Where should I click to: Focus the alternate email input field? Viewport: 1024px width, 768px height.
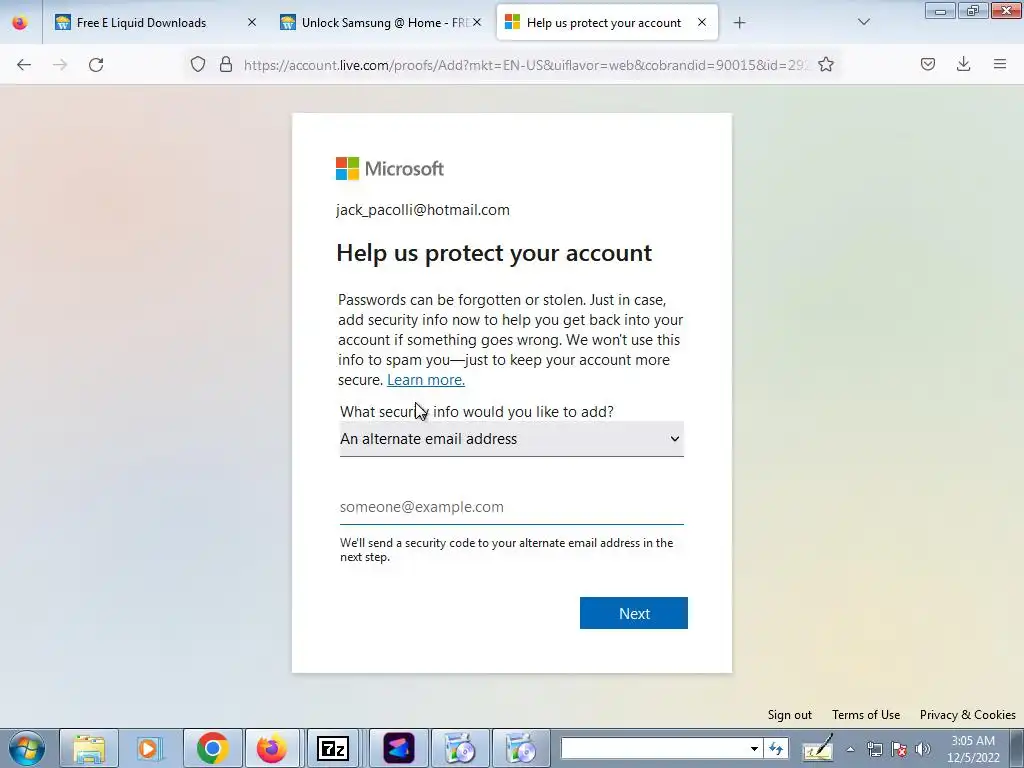point(511,507)
